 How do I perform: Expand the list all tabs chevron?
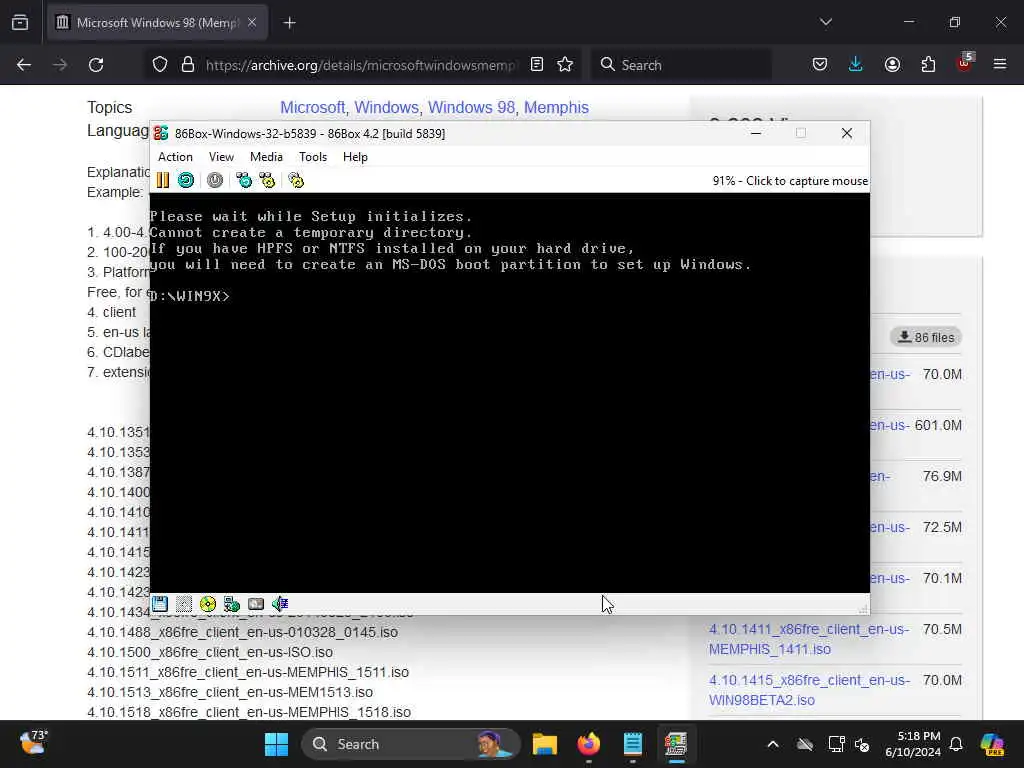click(x=826, y=22)
